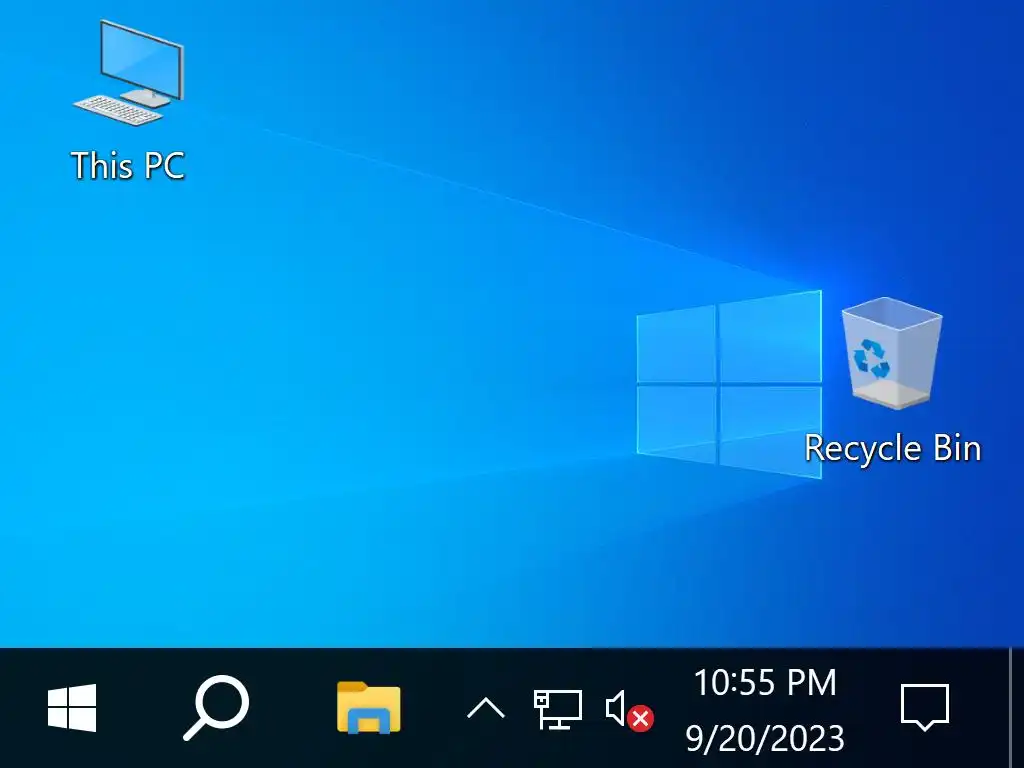
Task: Expand hidden system tray icons
Action: pos(486,708)
